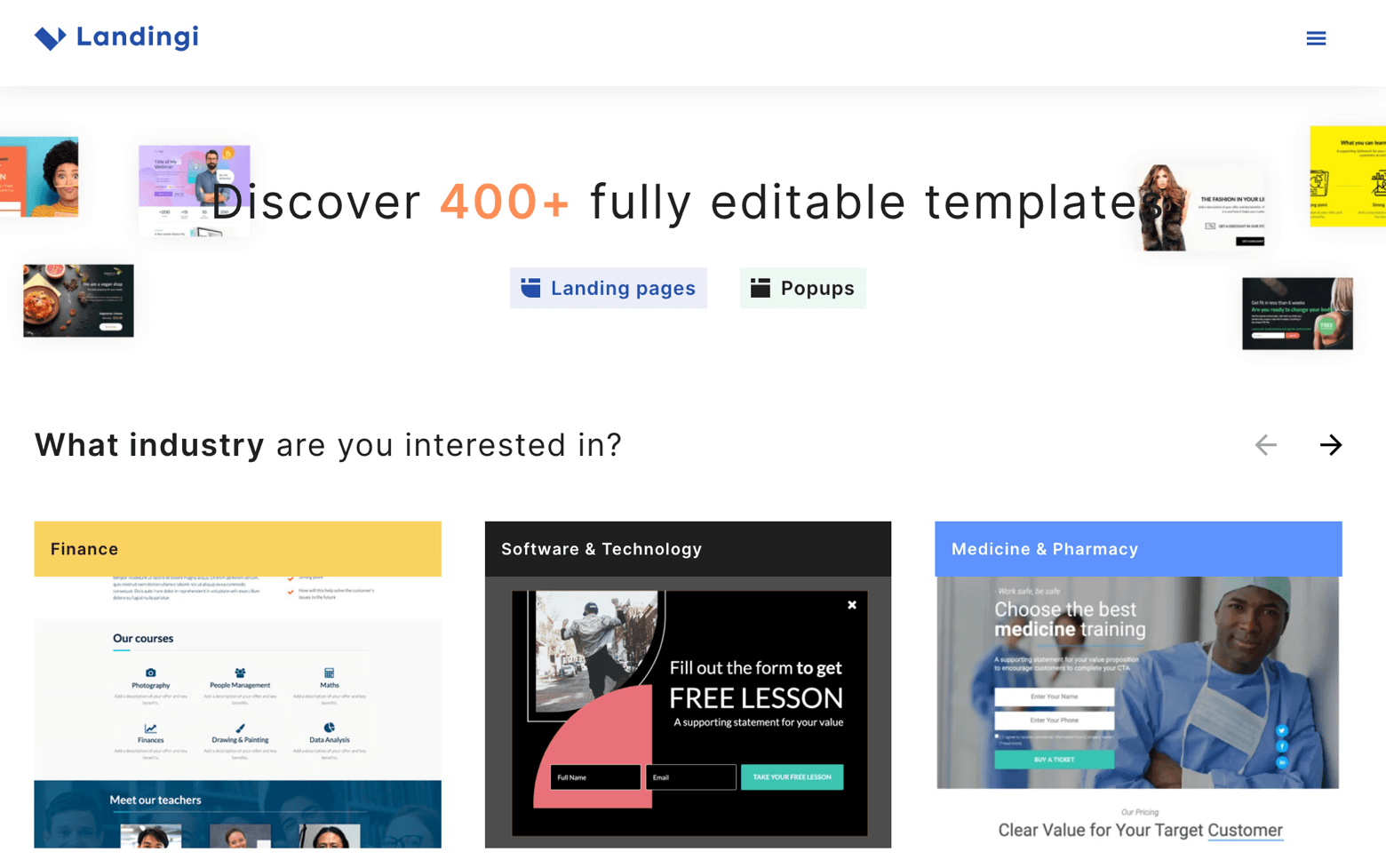Open the Finance industry category
This screenshot has width=1386, height=868.
click(x=237, y=549)
